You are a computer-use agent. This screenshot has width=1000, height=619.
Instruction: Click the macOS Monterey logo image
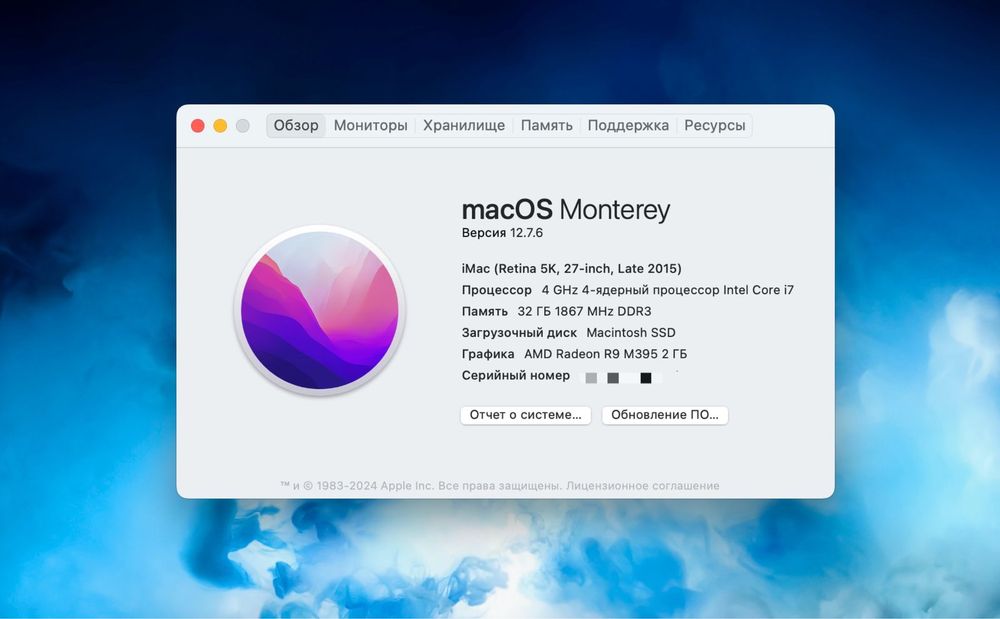point(320,310)
